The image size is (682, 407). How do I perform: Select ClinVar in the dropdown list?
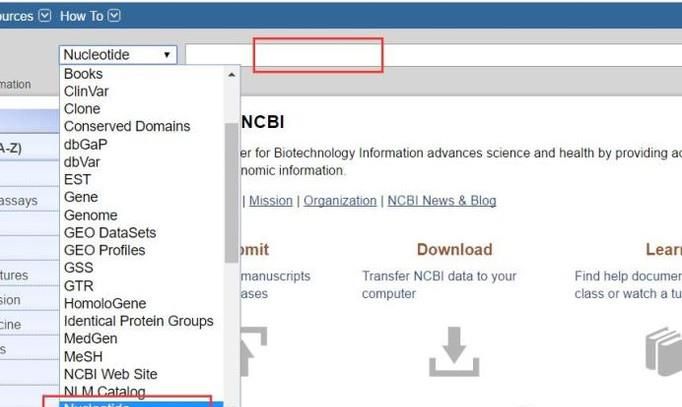(x=86, y=91)
